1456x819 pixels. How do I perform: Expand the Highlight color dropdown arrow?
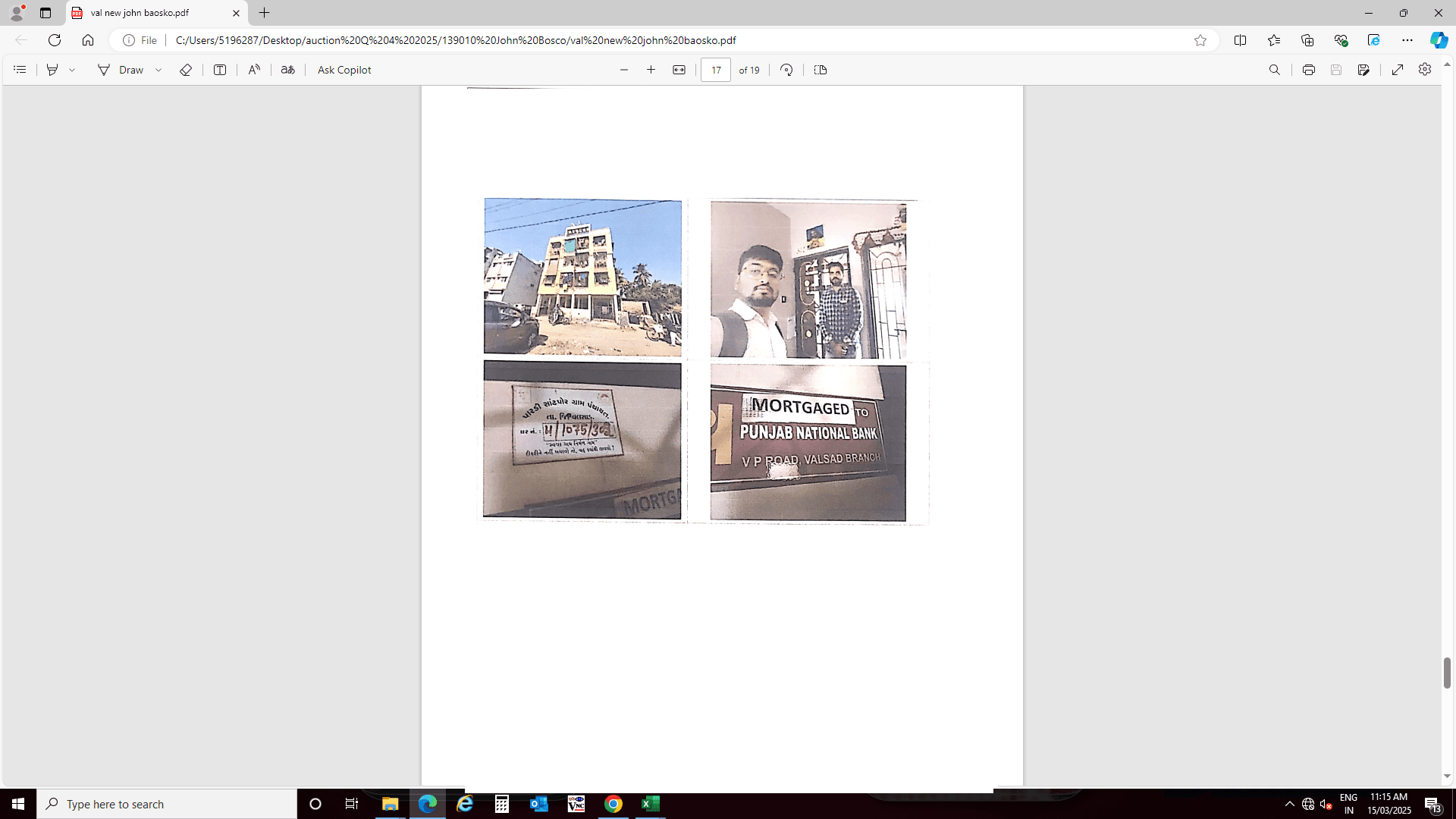[72, 70]
